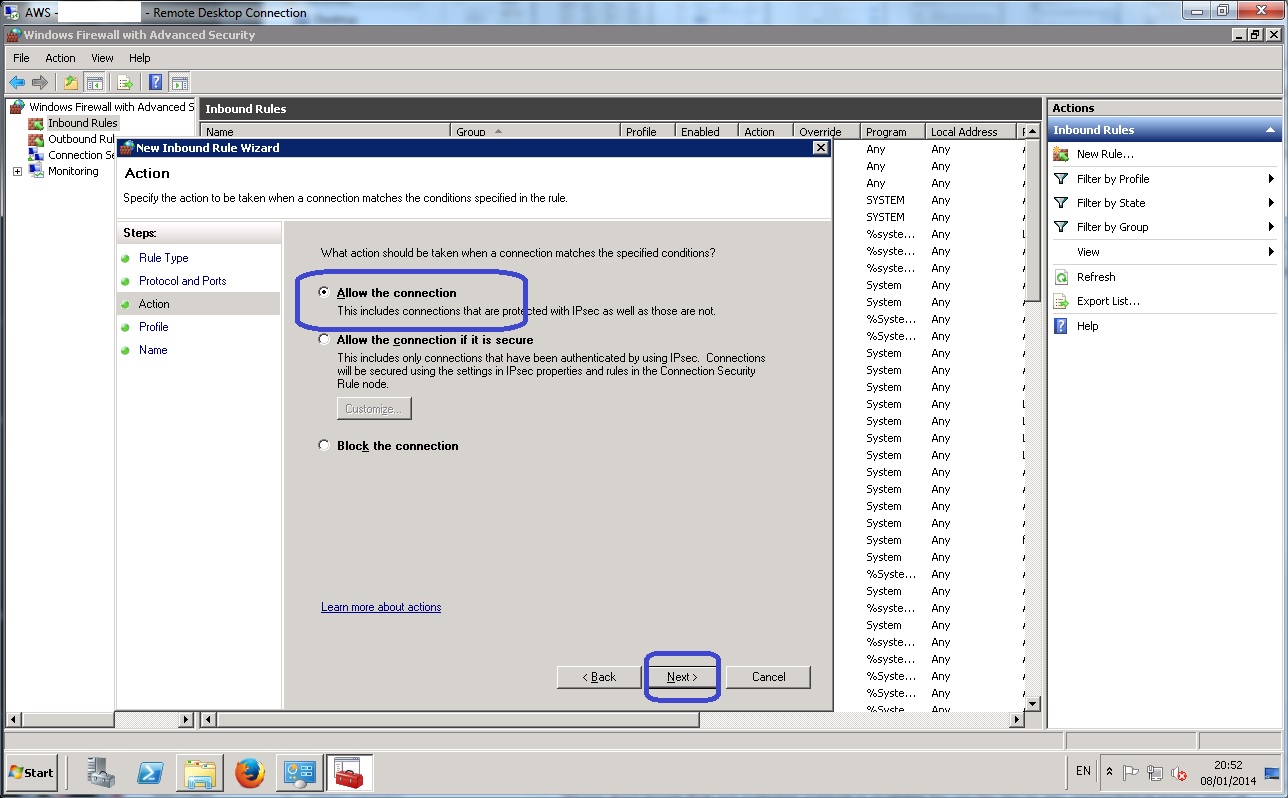Open Filter by Profile submenu

pyautogui.click(x=1165, y=179)
